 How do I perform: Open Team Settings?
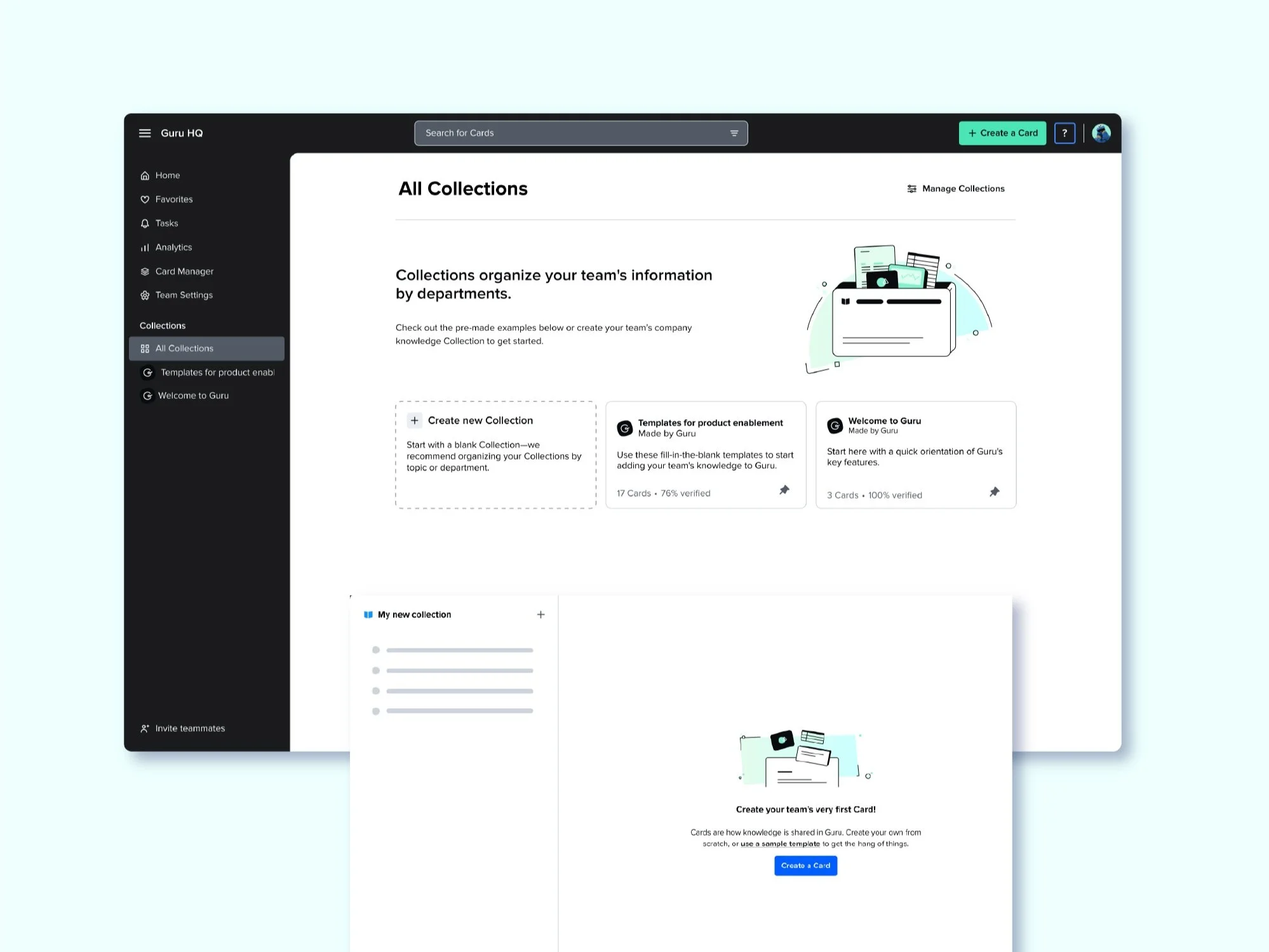pyautogui.click(x=184, y=295)
